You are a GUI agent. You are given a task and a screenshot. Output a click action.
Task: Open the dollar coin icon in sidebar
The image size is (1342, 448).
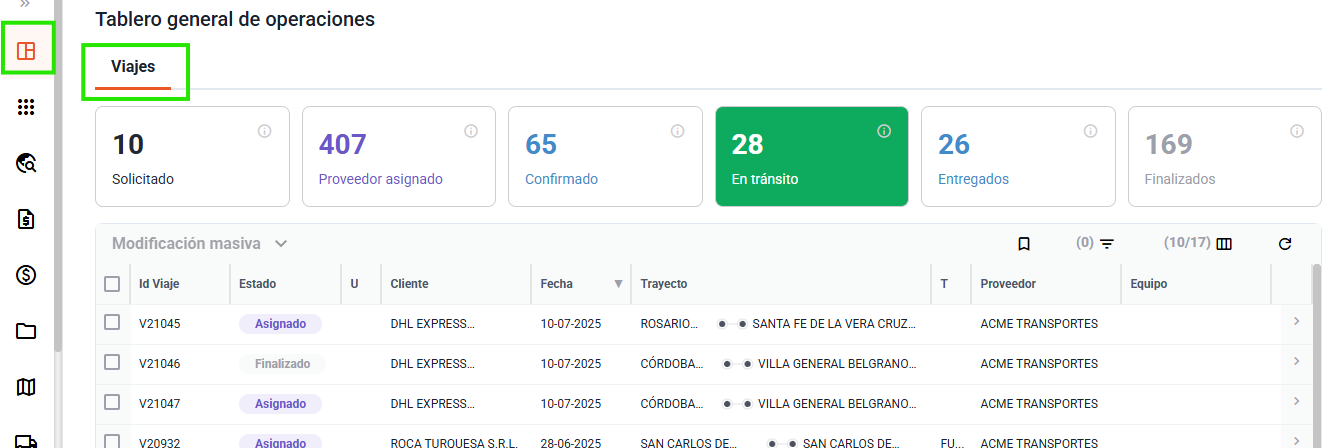27,275
